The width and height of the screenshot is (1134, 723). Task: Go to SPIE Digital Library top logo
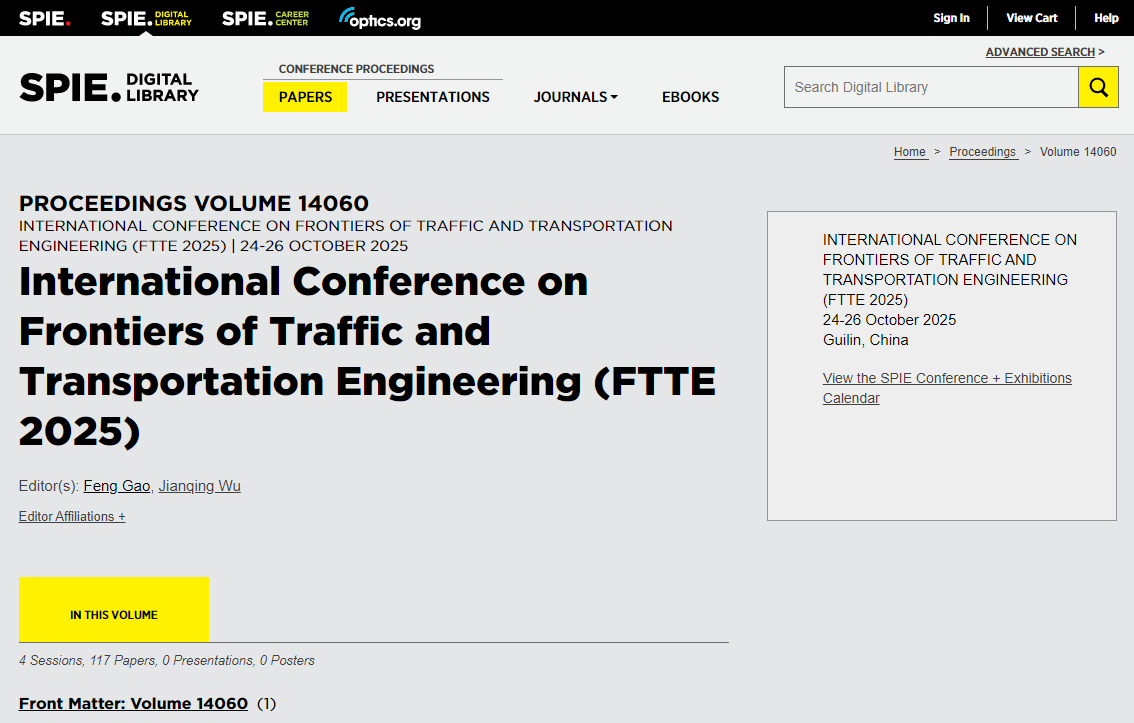click(146, 18)
